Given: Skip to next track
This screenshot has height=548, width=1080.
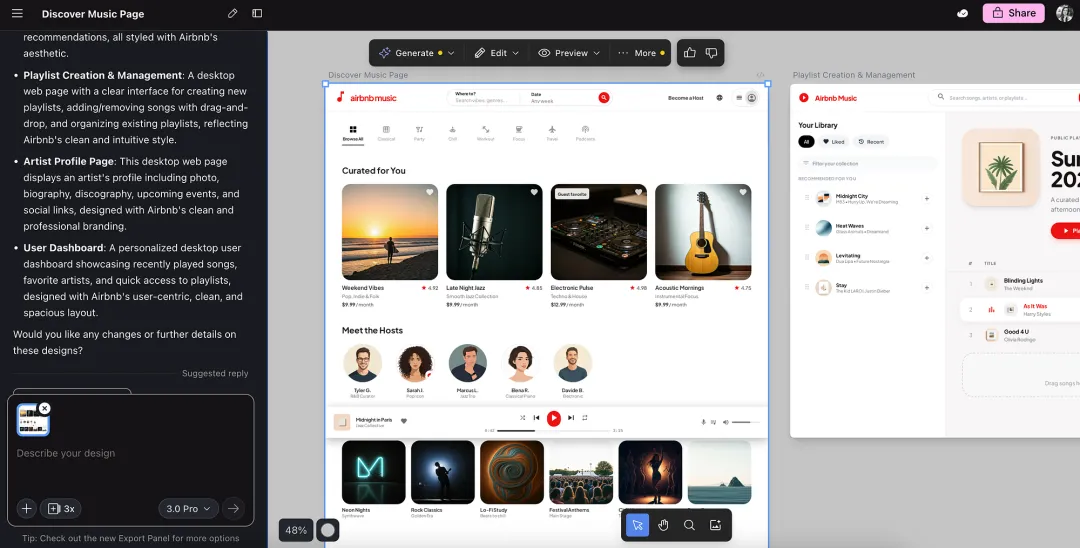Looking at the screenshot, I should (570, 418).
